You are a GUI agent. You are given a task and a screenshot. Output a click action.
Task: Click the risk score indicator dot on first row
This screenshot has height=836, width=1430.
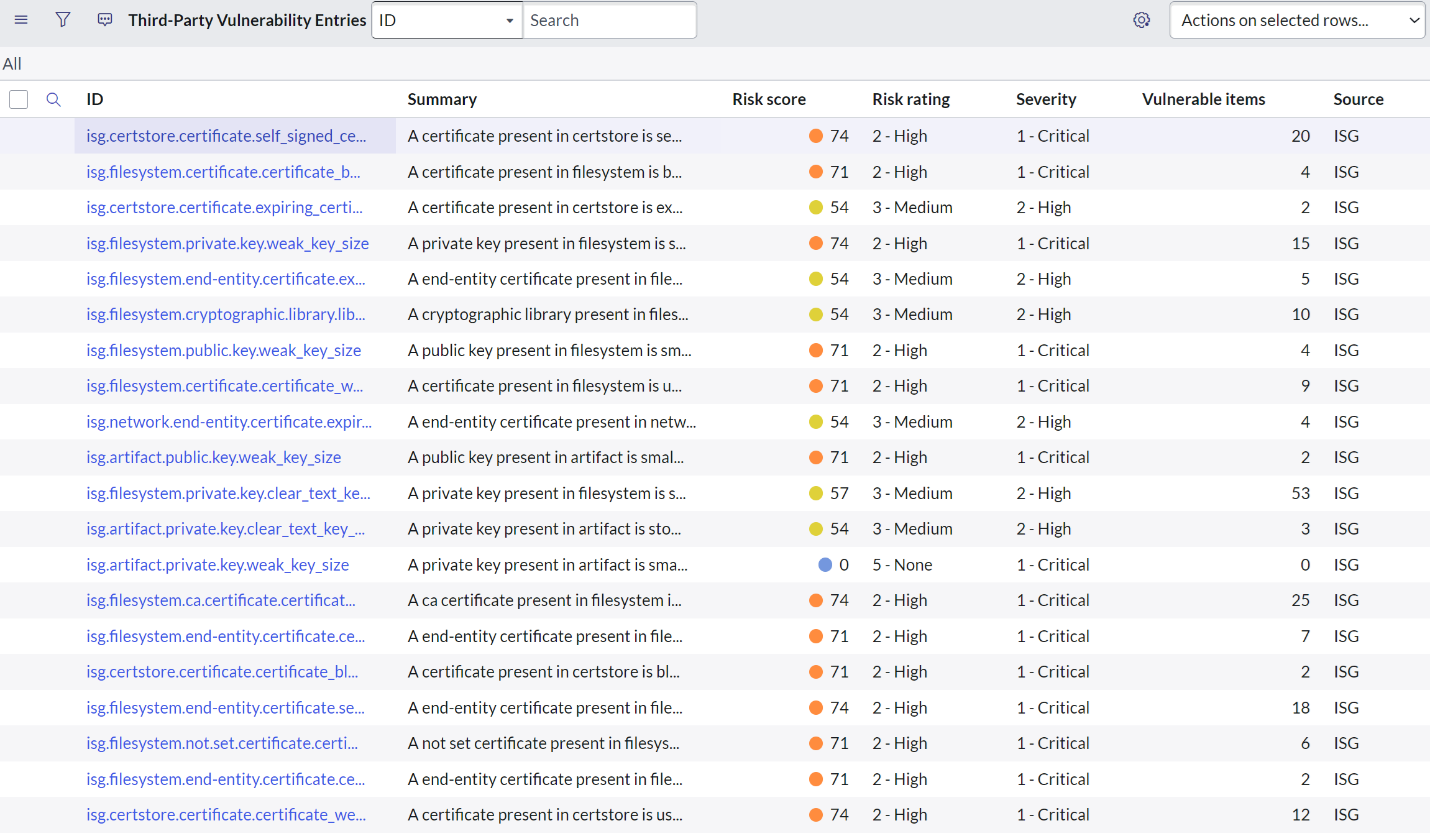(819, 136)
